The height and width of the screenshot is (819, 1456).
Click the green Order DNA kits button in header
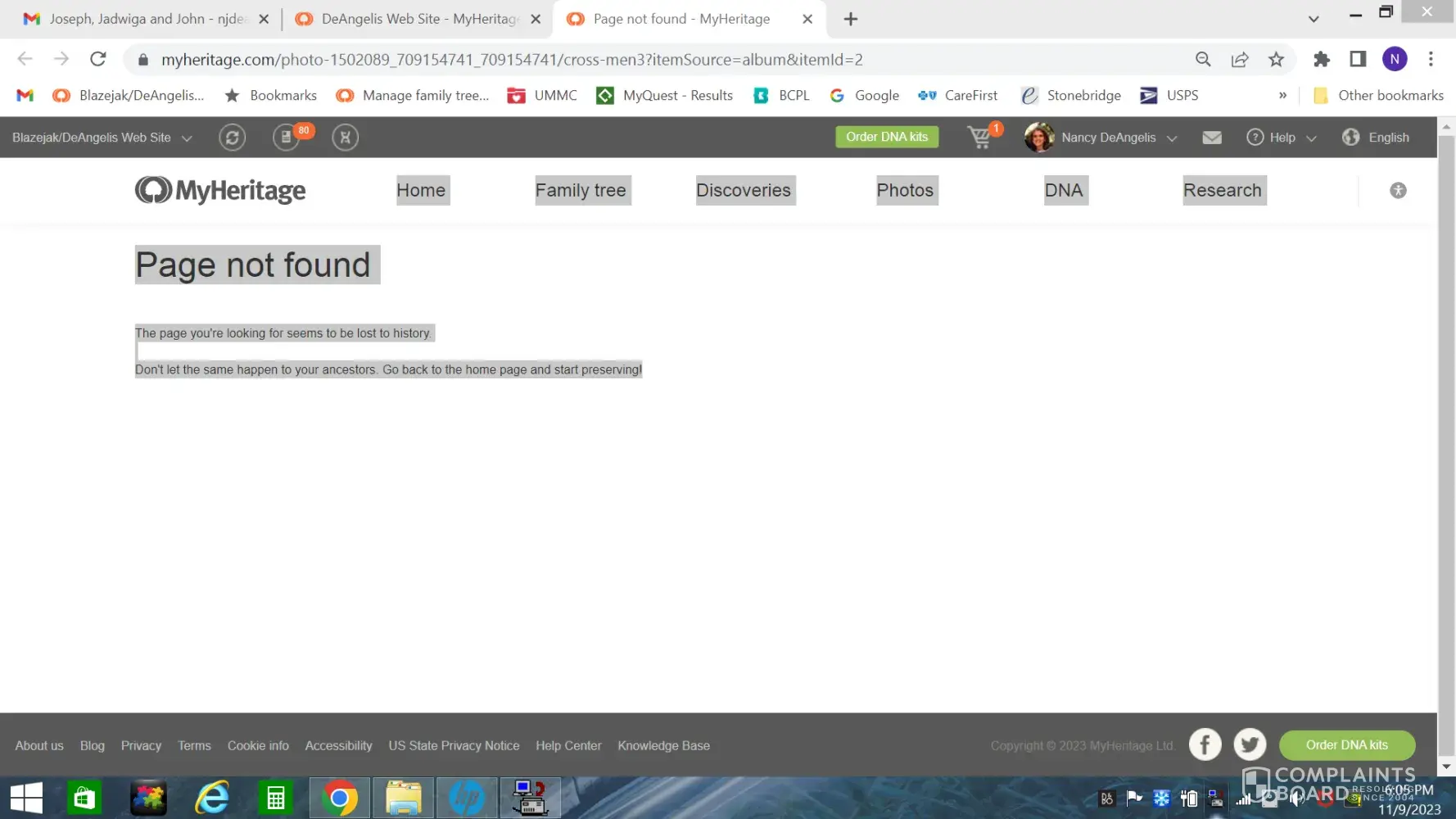point(887,137)
